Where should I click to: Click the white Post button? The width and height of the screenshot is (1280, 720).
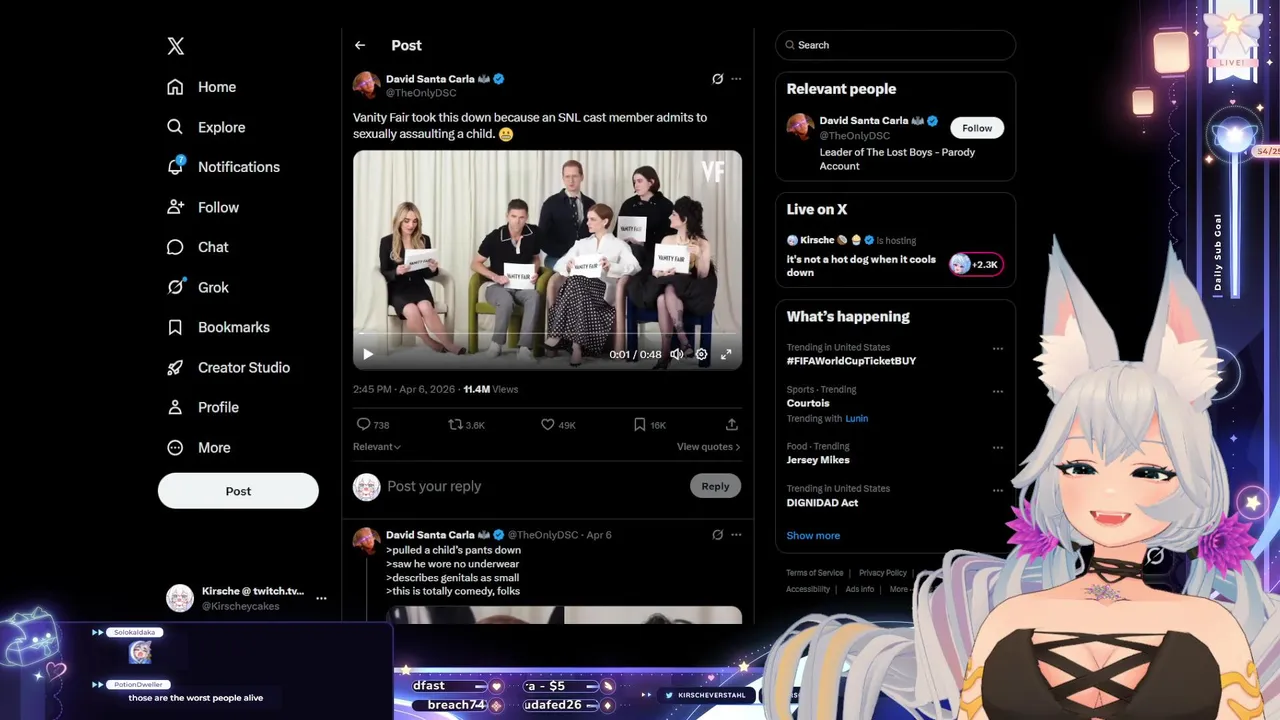[x=238, y=491]
